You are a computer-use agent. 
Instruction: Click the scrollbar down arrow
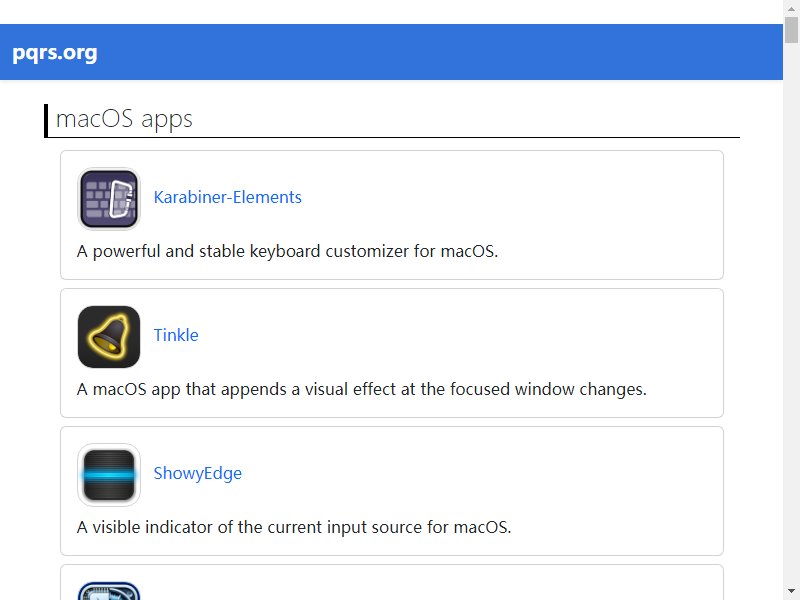point(791,591)
